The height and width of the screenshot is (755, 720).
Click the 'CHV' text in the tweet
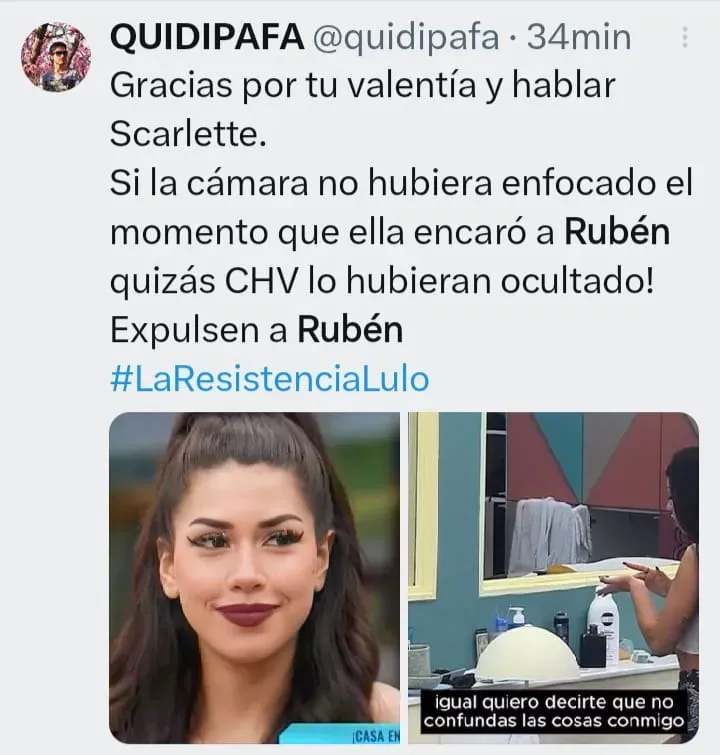261,282
